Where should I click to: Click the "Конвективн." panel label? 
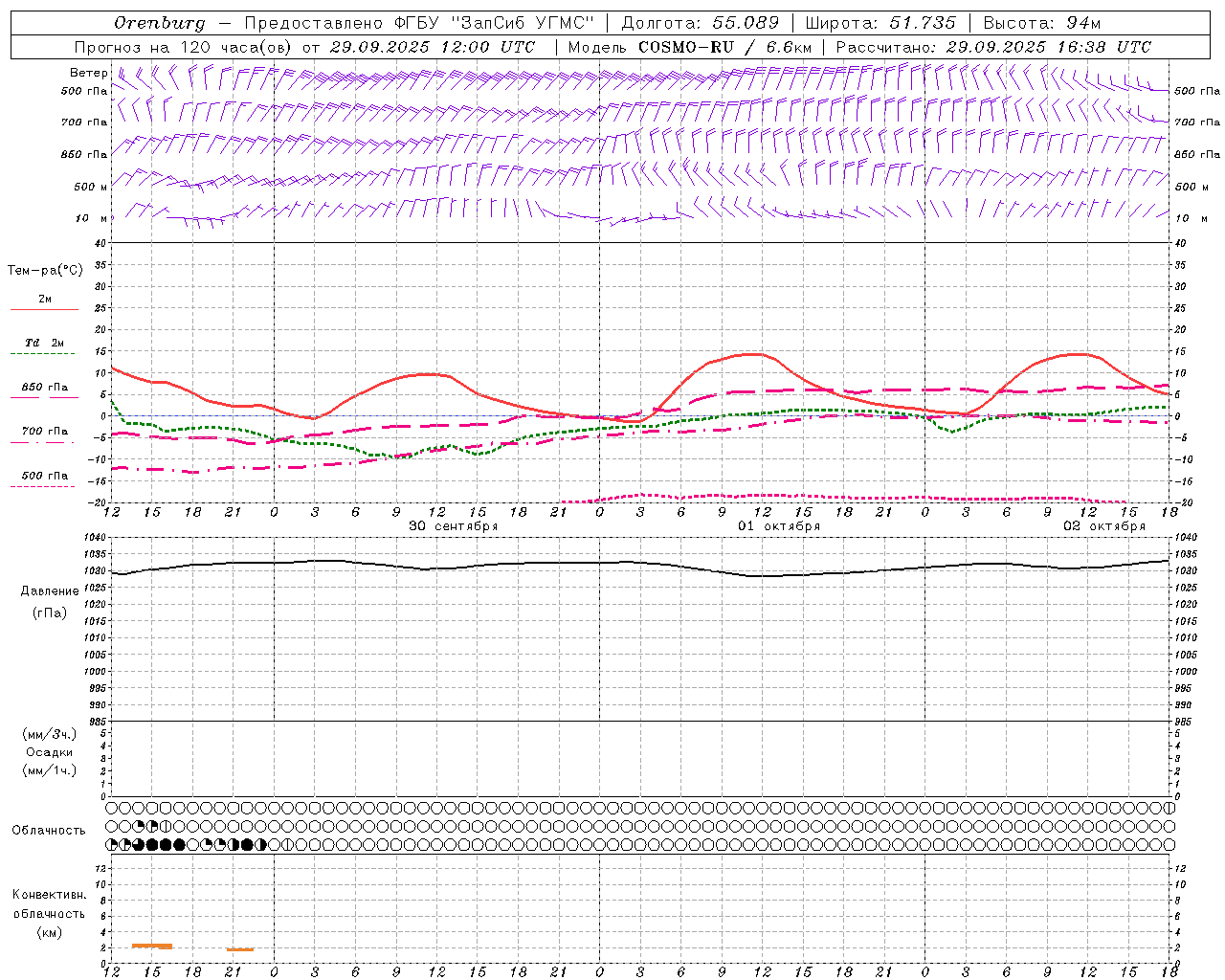click(x=50, y=895)
